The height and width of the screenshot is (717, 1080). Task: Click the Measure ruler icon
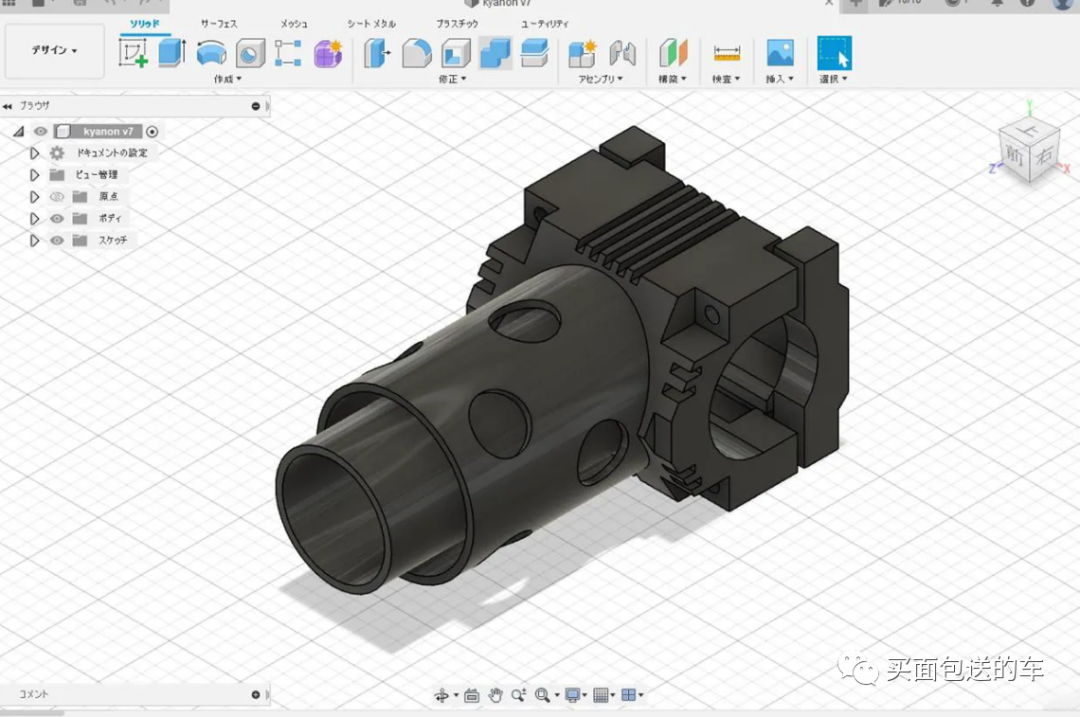727,53
